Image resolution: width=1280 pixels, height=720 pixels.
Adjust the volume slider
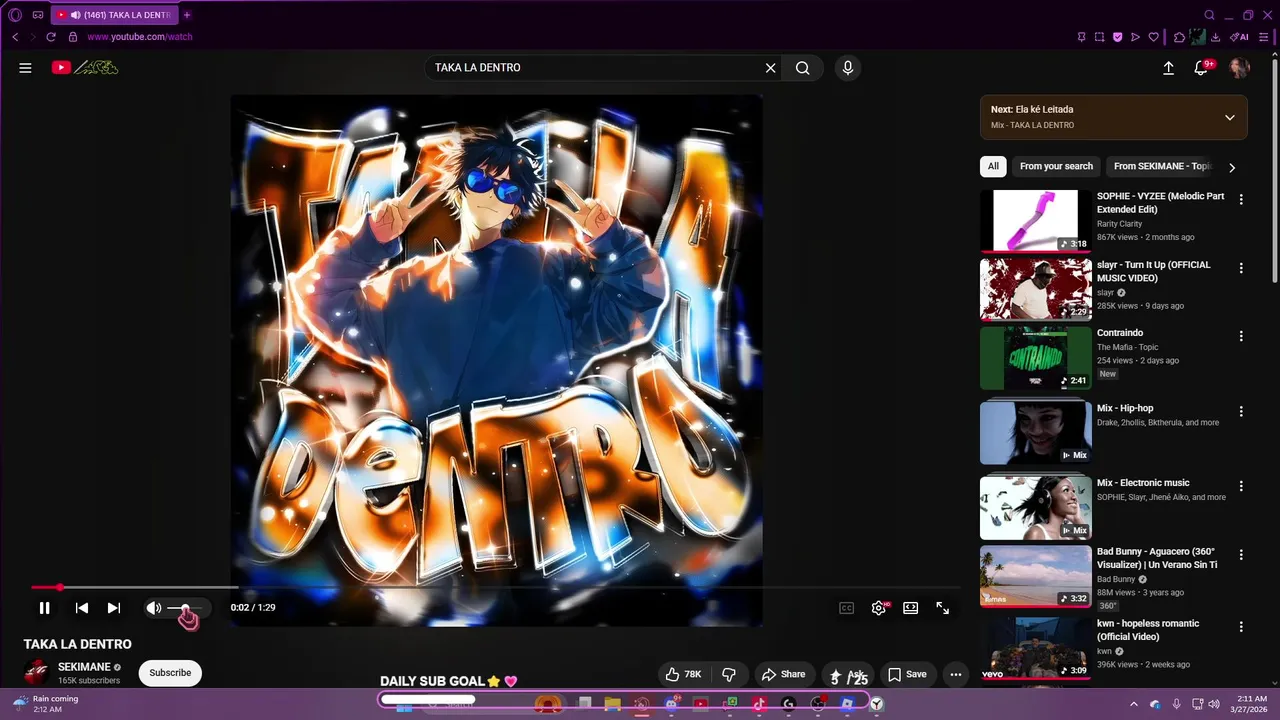[185, 608]
